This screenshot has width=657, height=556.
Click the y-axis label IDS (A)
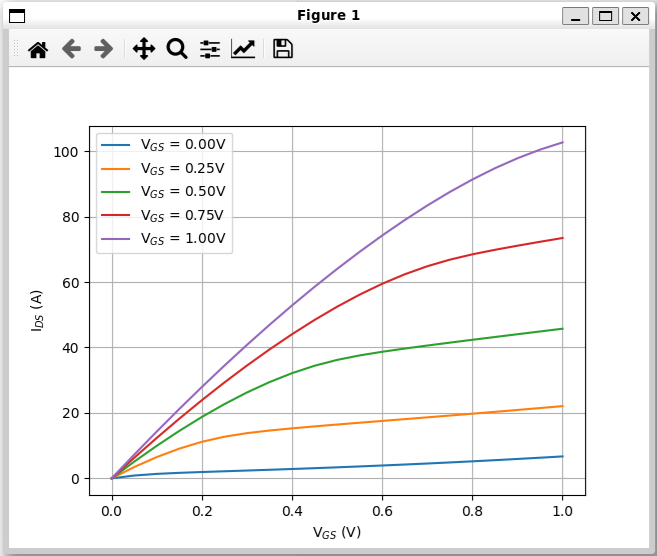[37, 310]
